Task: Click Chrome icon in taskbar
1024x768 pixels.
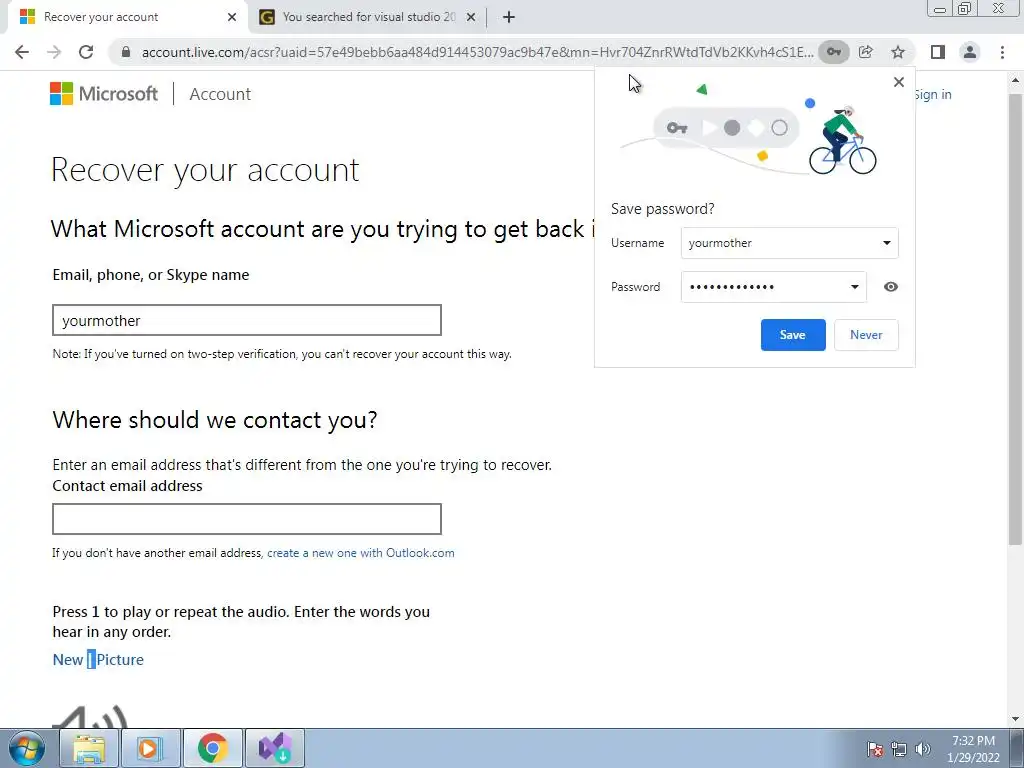Action: click(x=212, y=748)
